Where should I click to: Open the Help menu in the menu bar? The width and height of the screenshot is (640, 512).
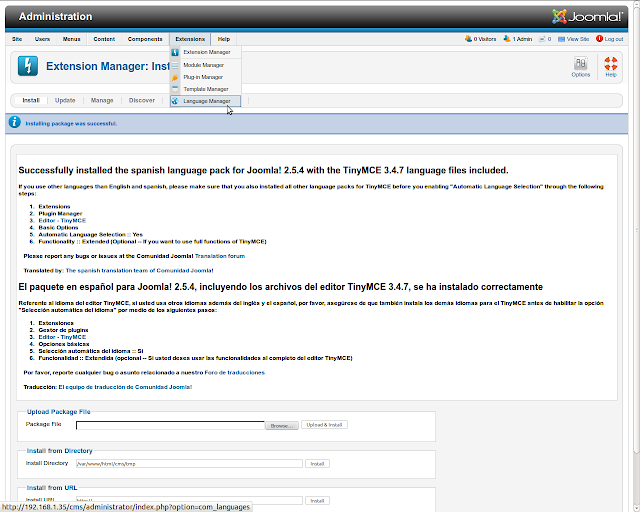[x=224, y=39]
